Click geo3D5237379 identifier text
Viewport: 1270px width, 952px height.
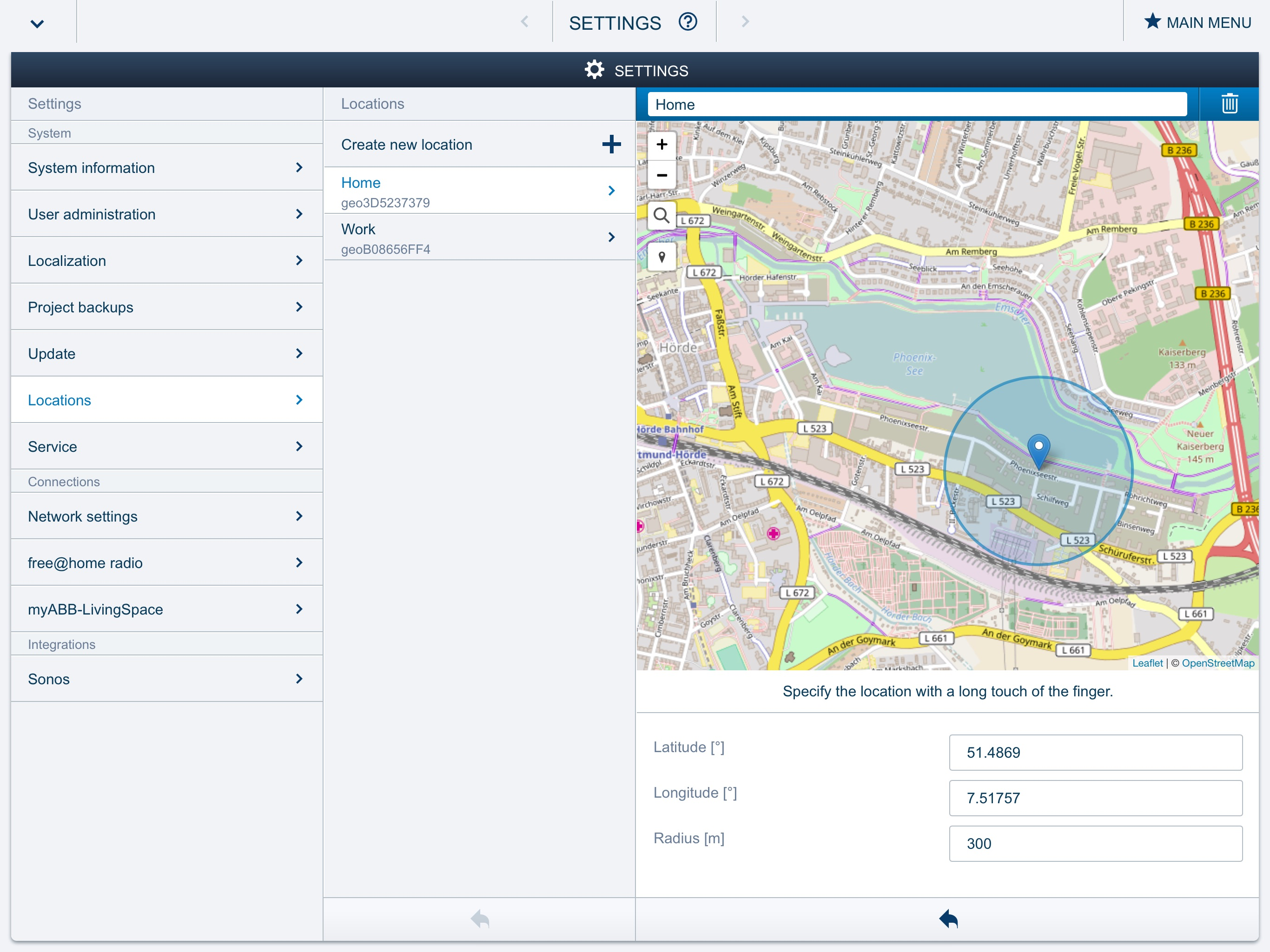click(x=385, y=203)
